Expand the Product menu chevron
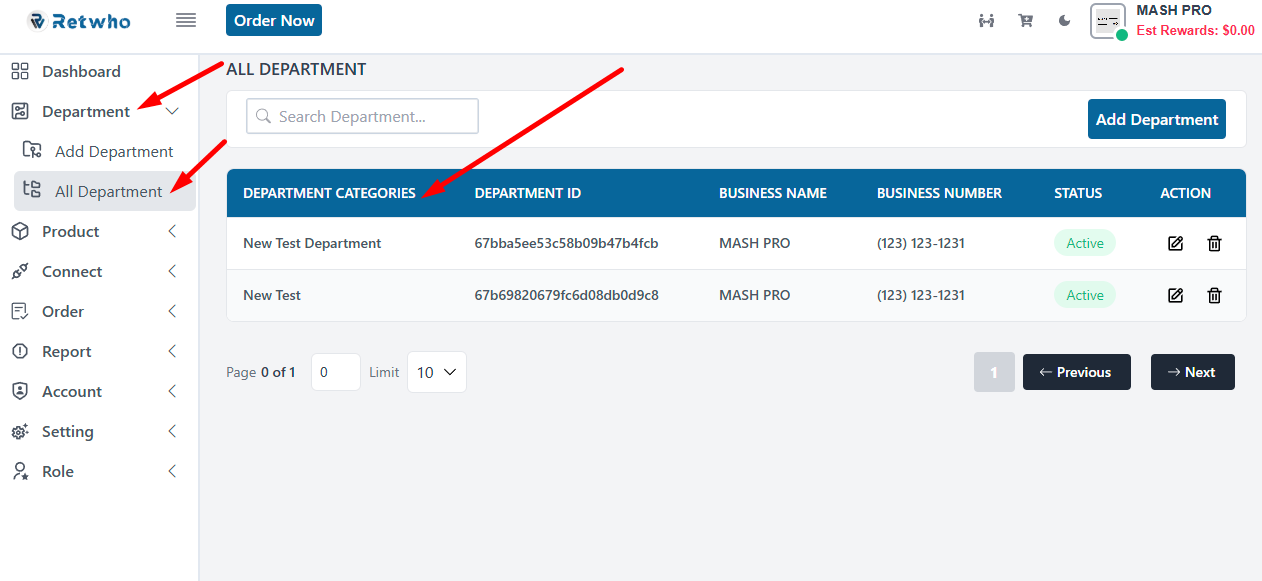 click(172, 231)
